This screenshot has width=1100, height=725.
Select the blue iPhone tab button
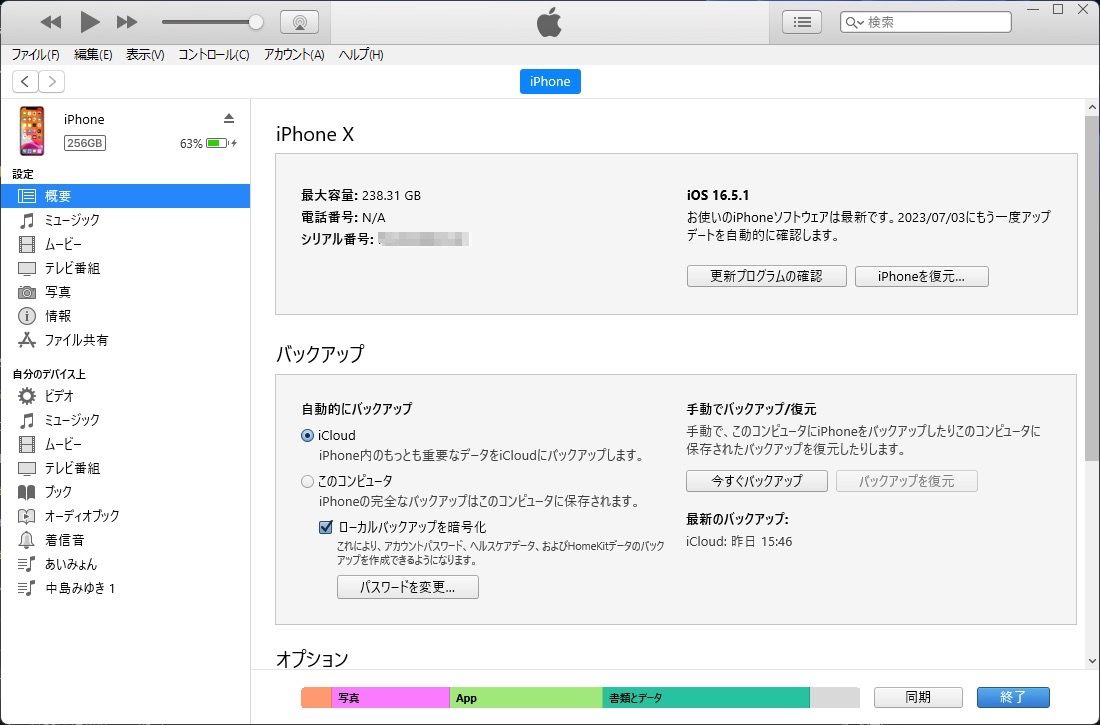click(x=550, y=81)
